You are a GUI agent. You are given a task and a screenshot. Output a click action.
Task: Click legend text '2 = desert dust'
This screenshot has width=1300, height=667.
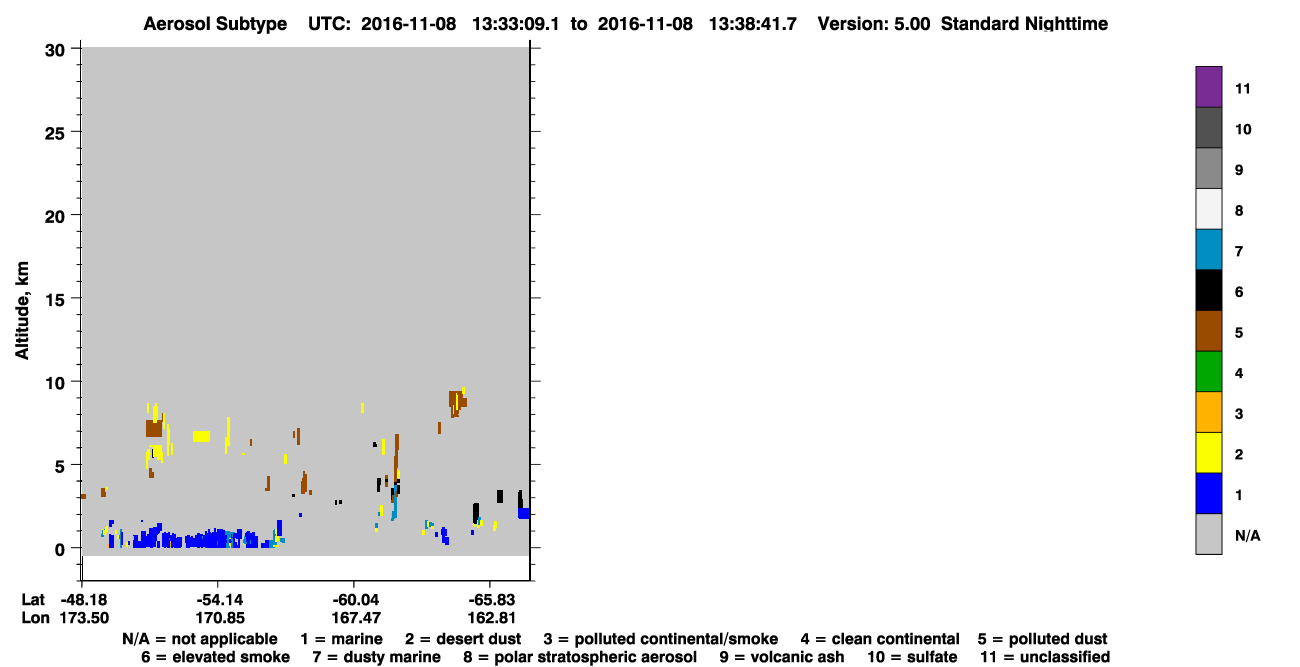[x=463, y=639]
